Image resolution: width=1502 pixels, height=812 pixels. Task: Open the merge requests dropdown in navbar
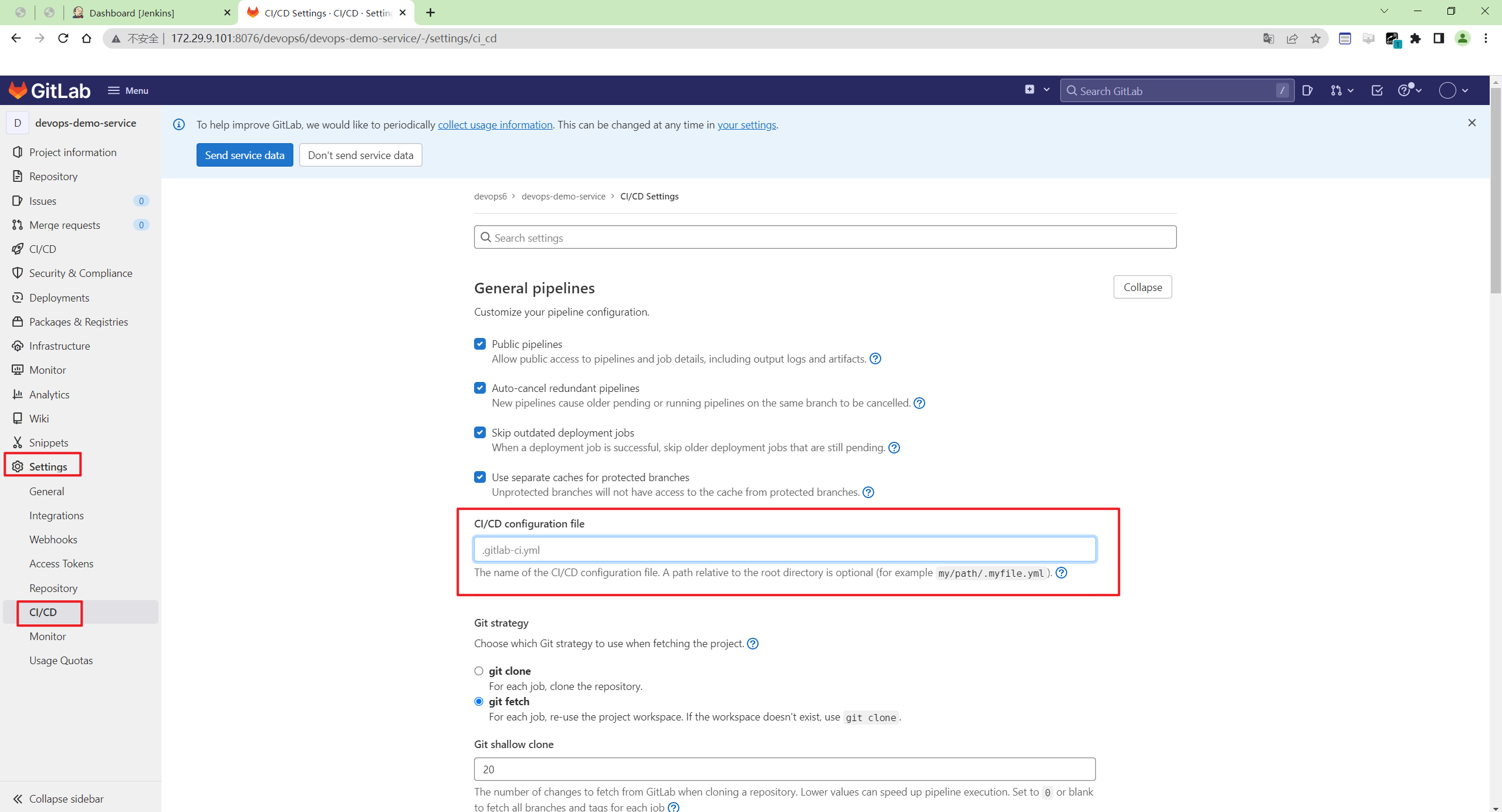[x=1341, y=90]
